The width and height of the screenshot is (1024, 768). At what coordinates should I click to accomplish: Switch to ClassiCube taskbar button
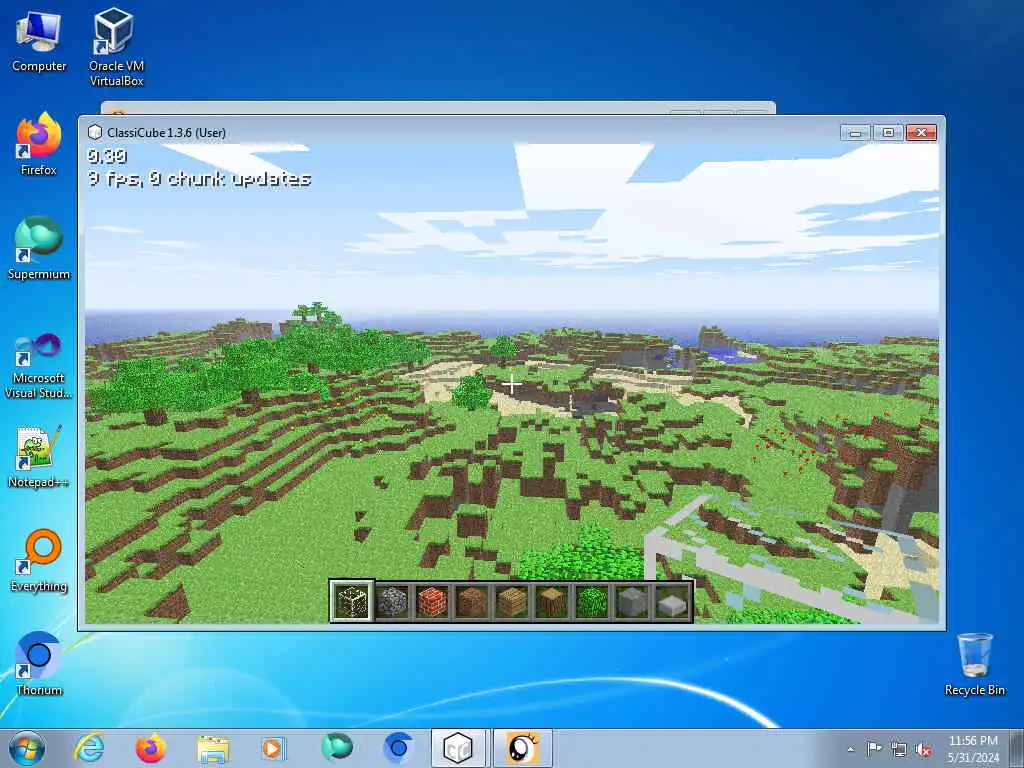coord(458,748)
